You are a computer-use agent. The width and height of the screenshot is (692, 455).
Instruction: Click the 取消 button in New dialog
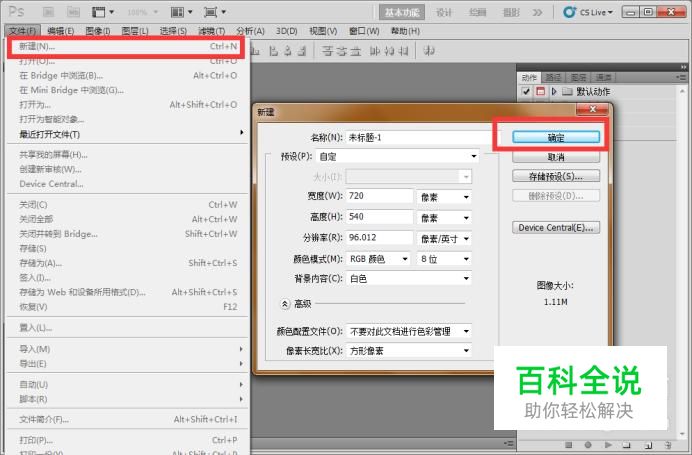coord(556,157)
